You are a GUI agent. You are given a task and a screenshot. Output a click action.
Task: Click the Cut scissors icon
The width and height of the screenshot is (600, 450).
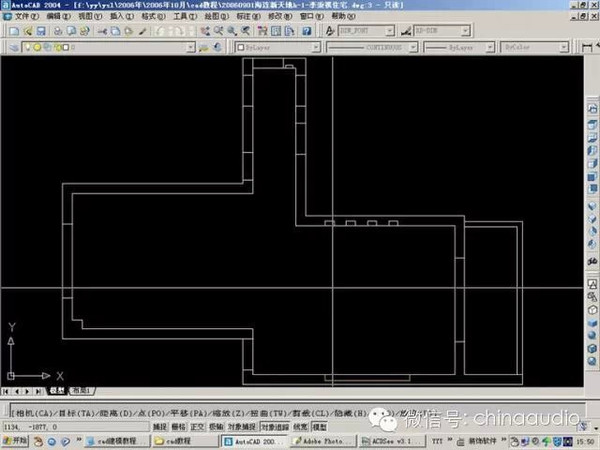click(x=102, y=31)
